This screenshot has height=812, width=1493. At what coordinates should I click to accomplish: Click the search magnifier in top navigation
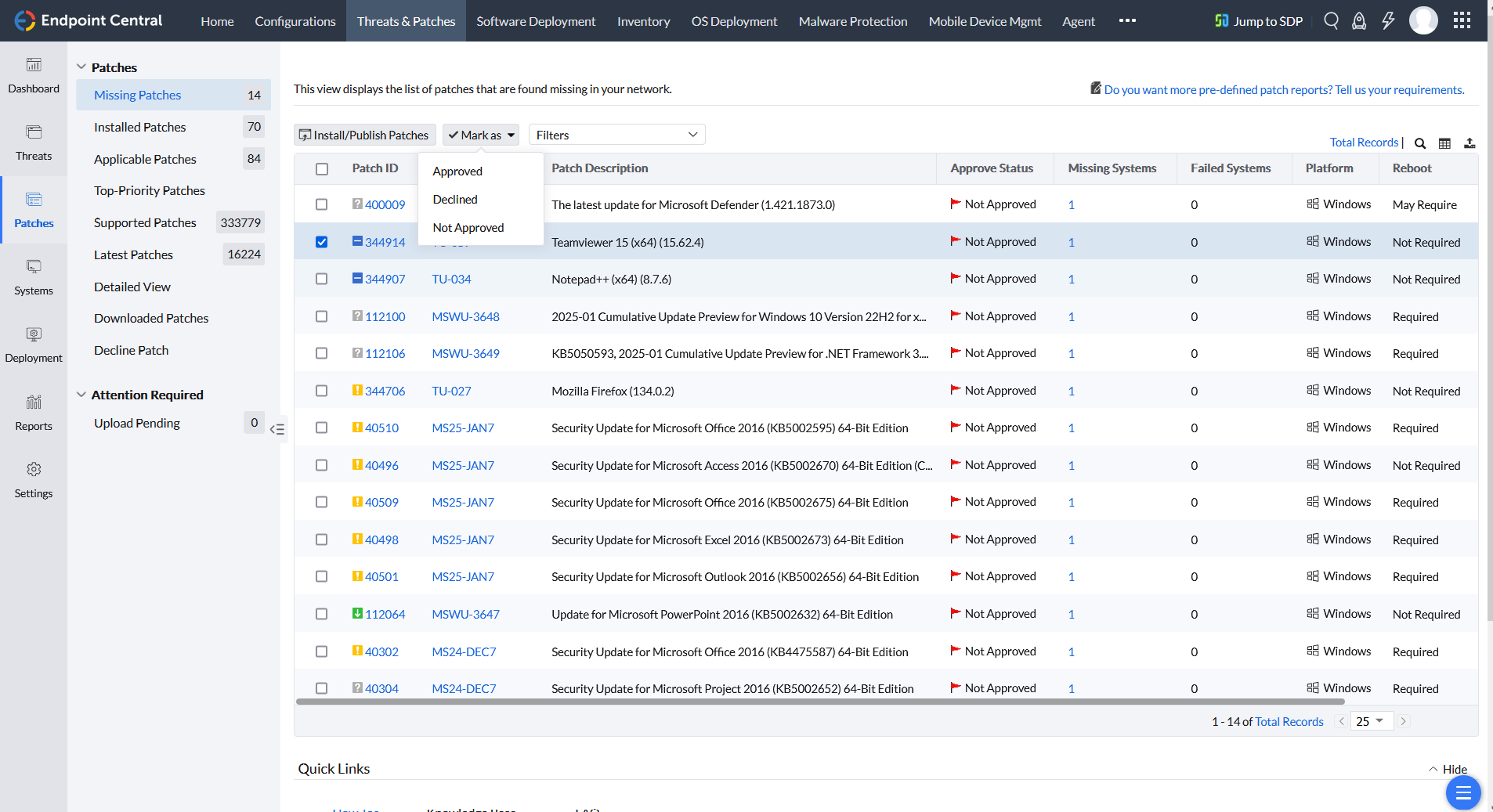click(1331, 21)
